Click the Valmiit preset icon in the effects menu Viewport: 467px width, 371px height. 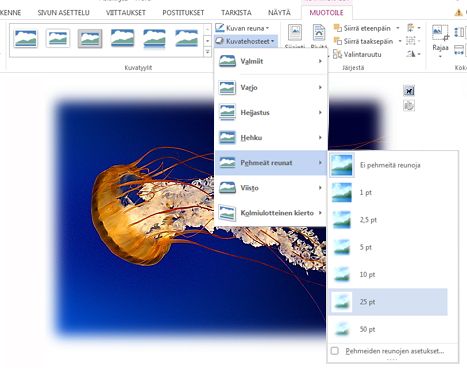click(x=227, y=61)
